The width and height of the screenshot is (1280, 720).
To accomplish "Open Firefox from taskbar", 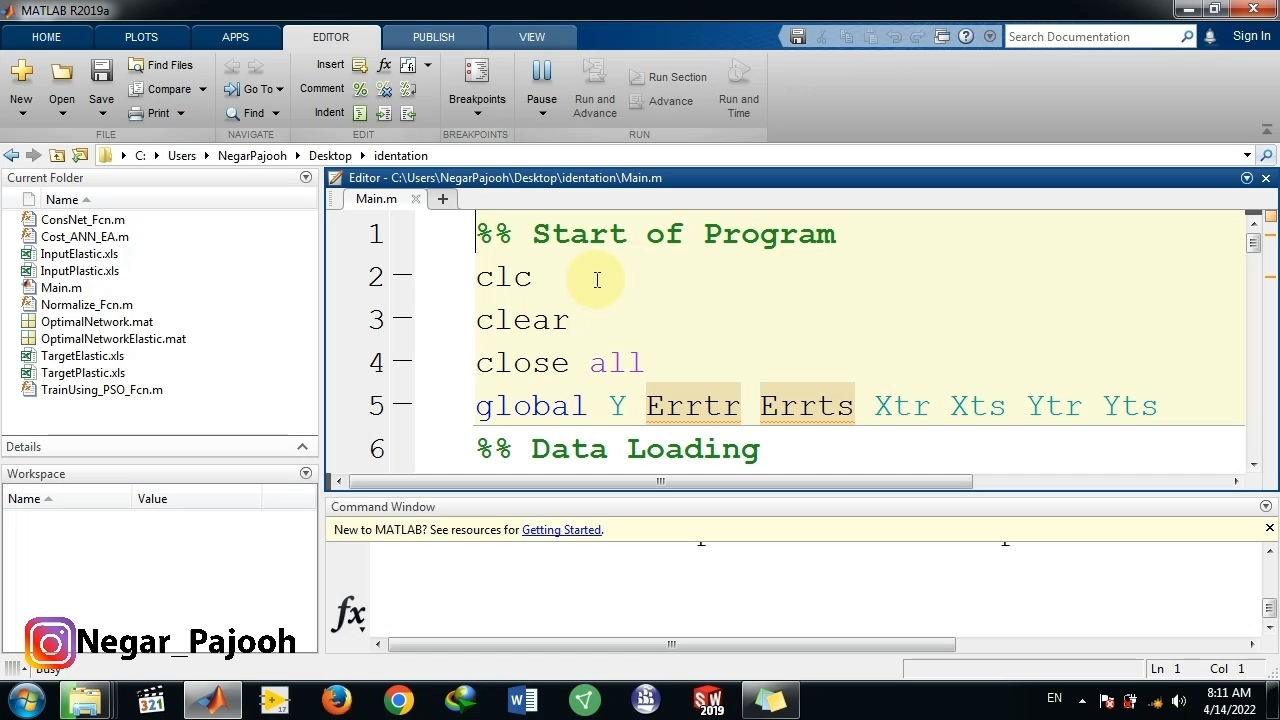I will [x=337, y=700].
